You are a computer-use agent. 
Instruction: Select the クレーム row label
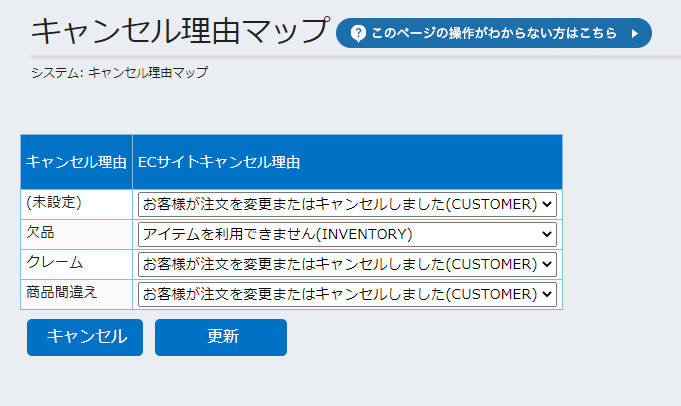coord(55,263)
